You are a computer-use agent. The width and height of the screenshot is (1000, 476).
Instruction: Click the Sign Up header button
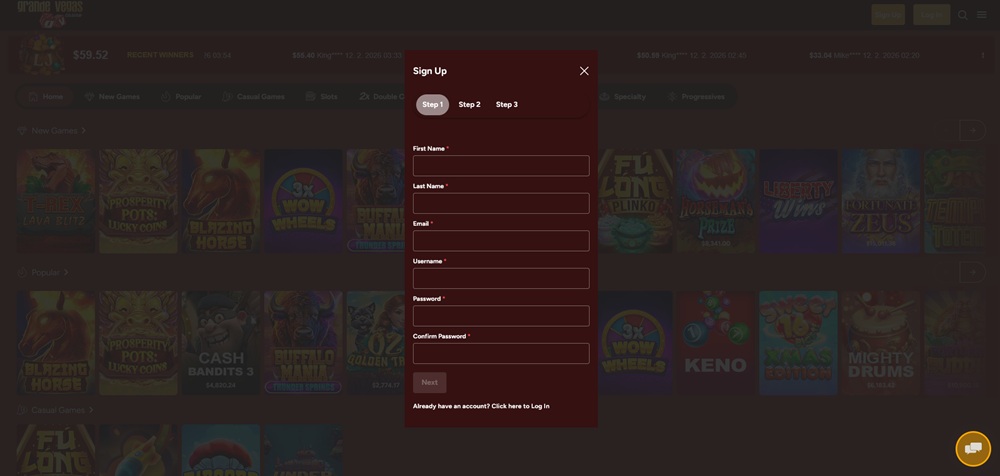point(888,15)
